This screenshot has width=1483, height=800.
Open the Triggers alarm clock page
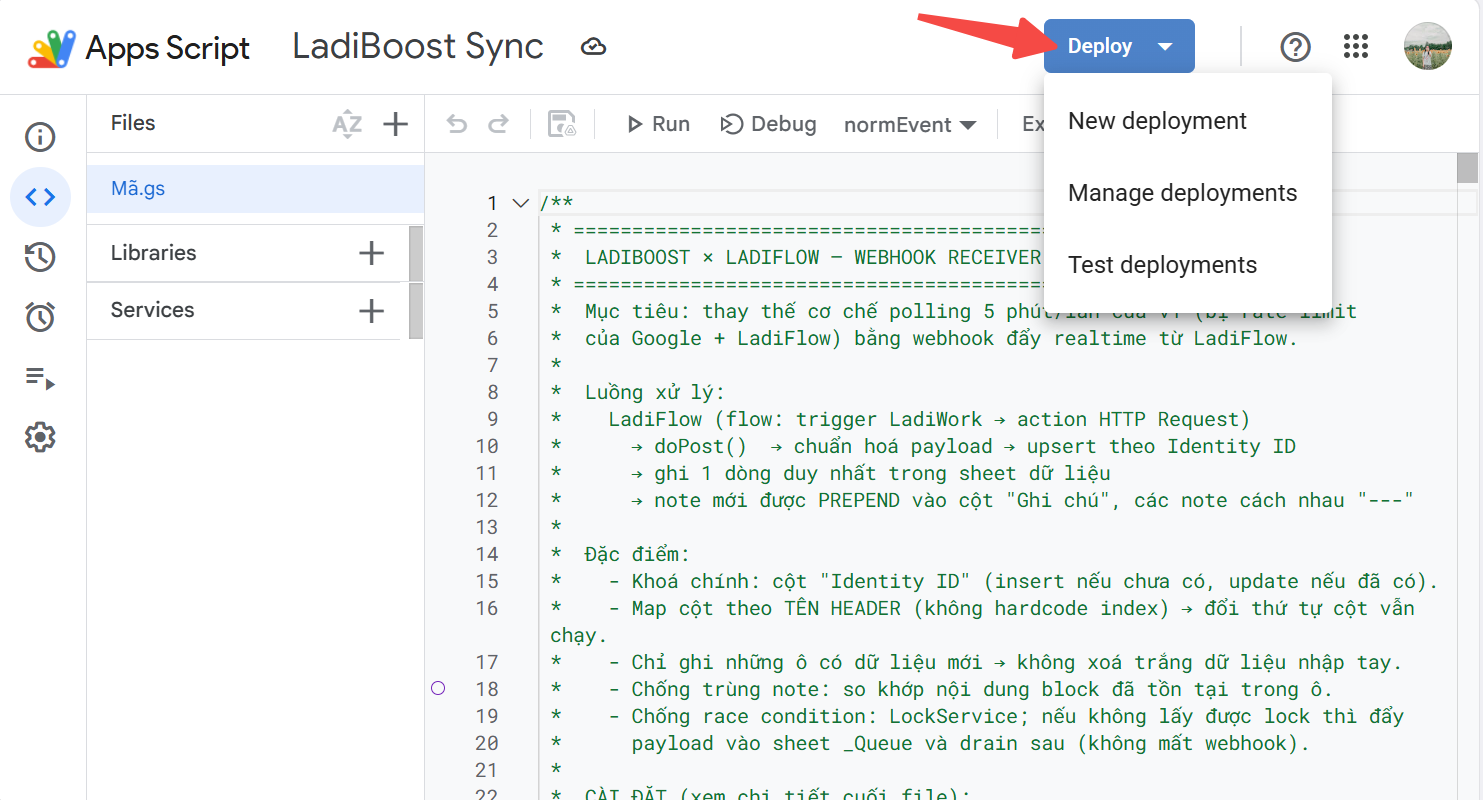click(40, 317)
